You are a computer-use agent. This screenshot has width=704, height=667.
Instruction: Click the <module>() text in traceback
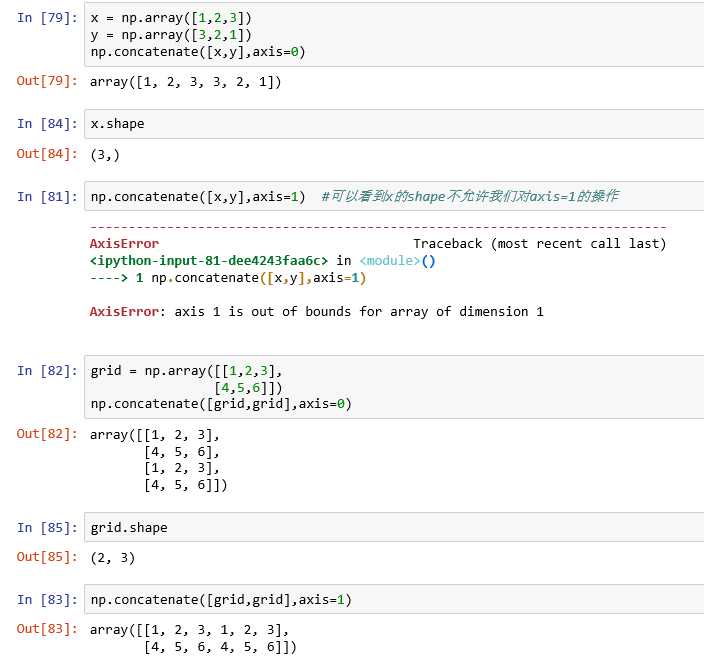coord(397,261)
